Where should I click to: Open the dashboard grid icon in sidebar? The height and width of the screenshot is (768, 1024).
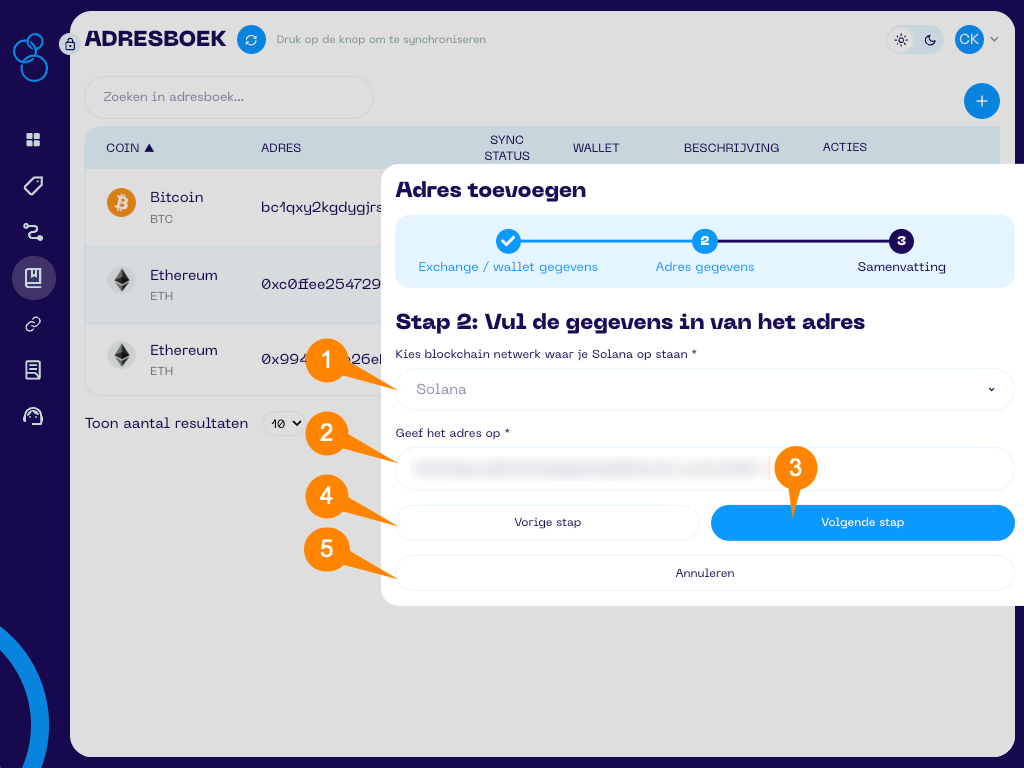(x=33, y=140)
